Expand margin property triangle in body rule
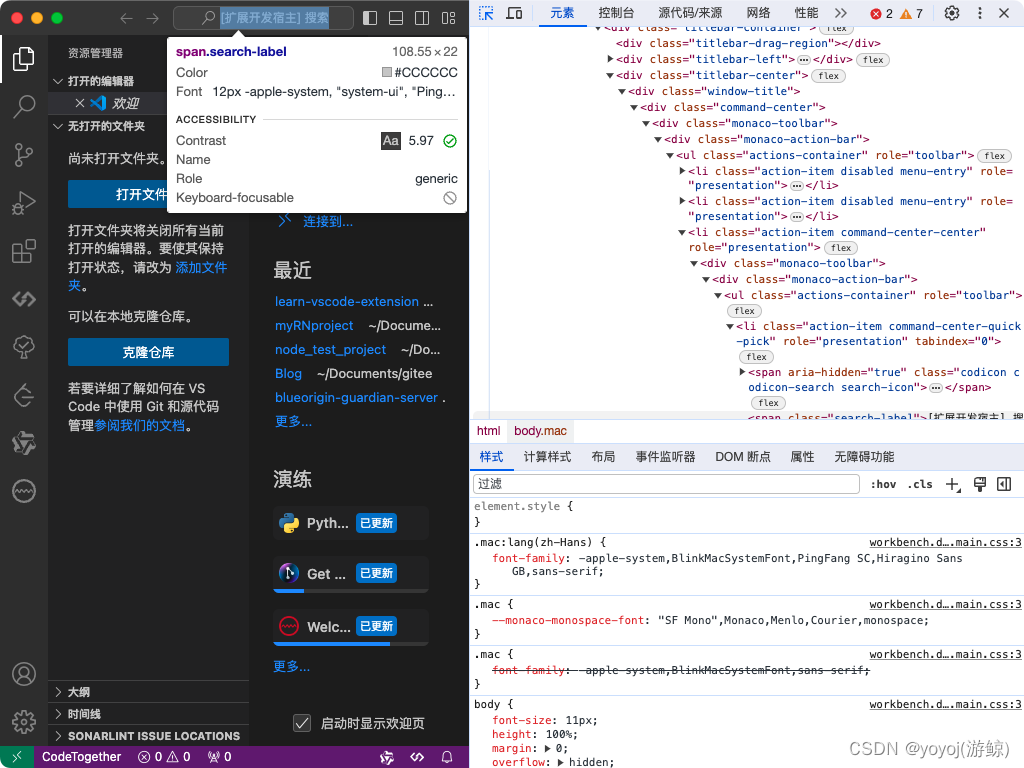Screen dimensions: 1024x768 549,748
